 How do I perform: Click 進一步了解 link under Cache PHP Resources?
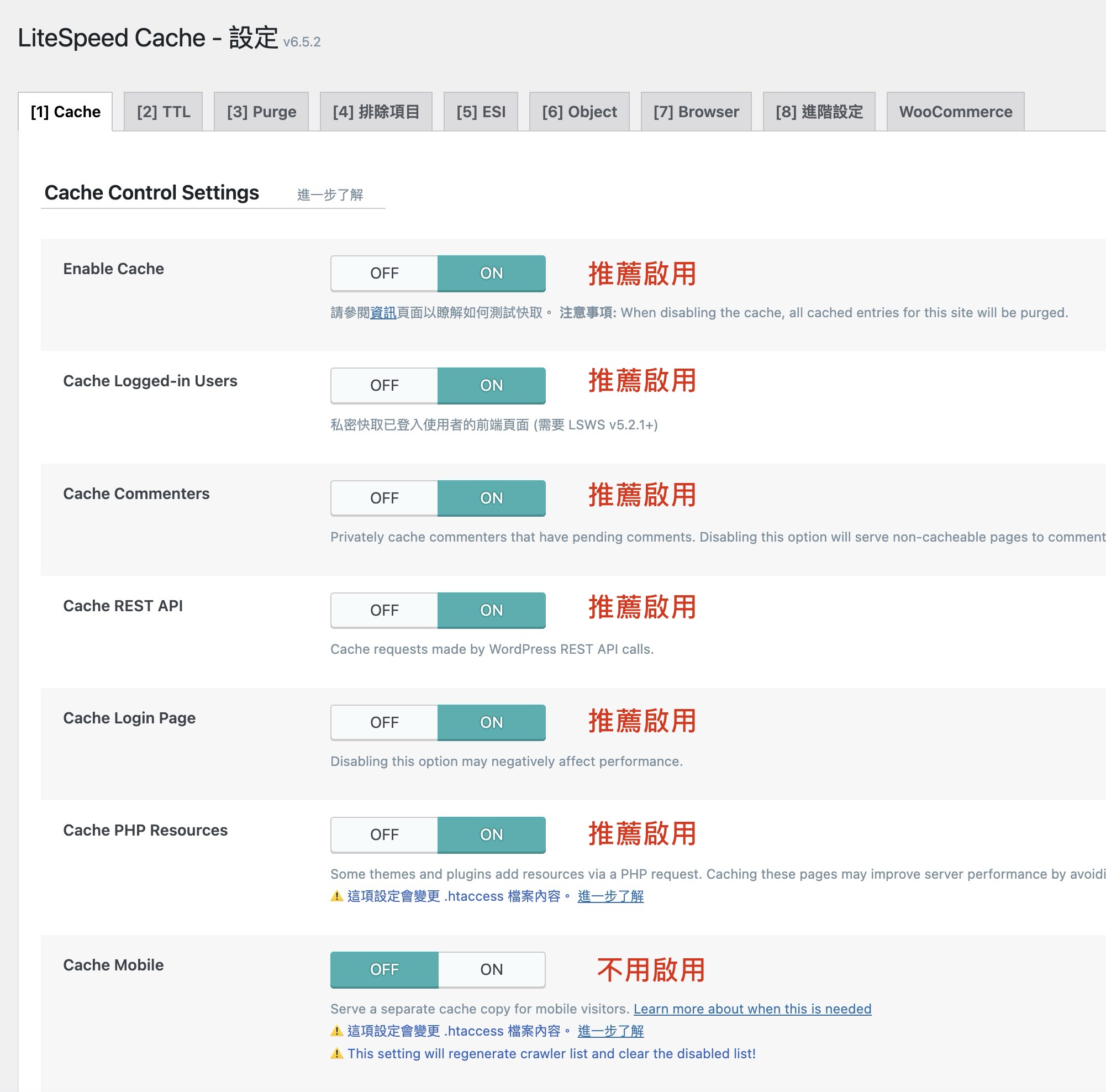coord(610,896)
